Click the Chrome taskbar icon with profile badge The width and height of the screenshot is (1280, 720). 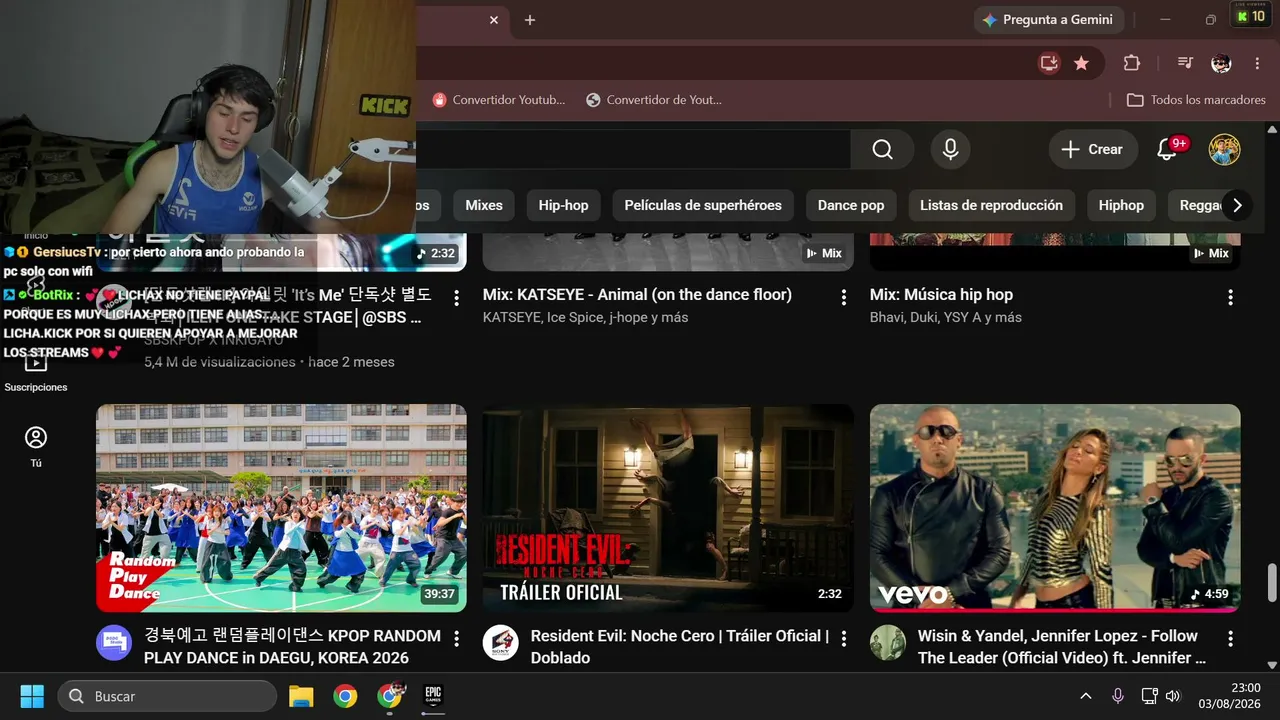[x=390, y=696]
